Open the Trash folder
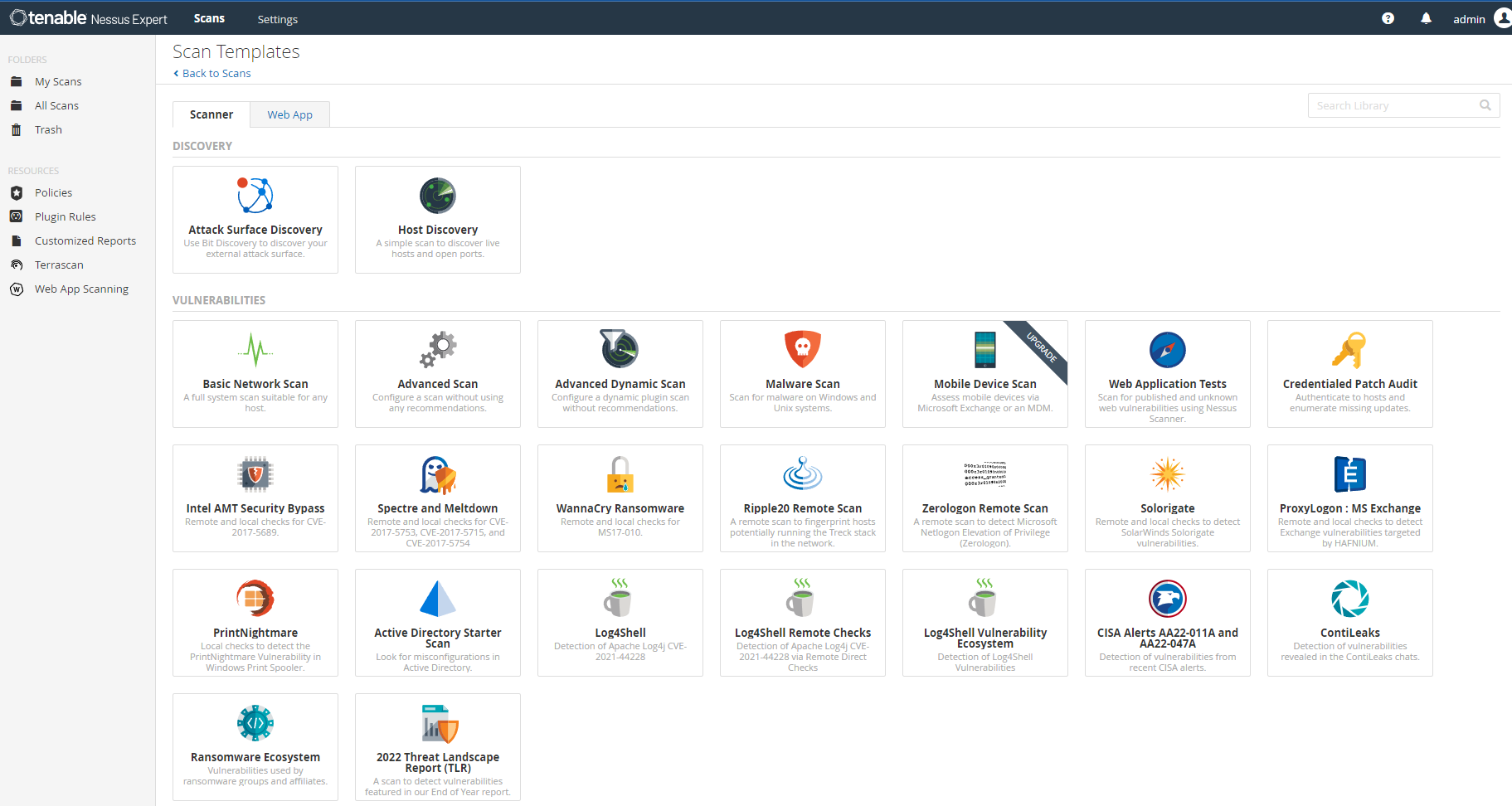This screenshot has height=806, width=1512. click(x=48, y=129)
